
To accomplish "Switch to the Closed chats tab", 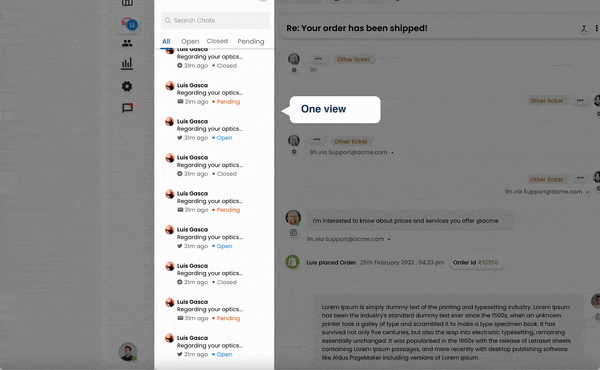I will 217,41.
